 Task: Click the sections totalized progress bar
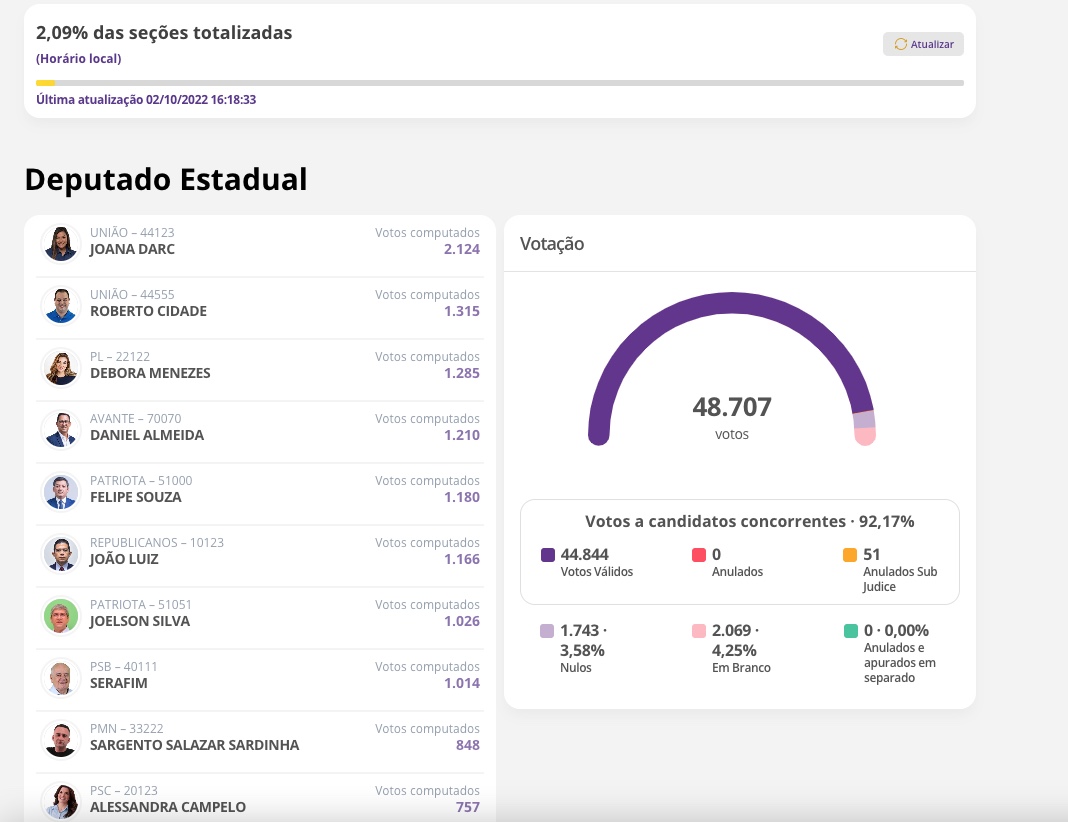point(500,83)
